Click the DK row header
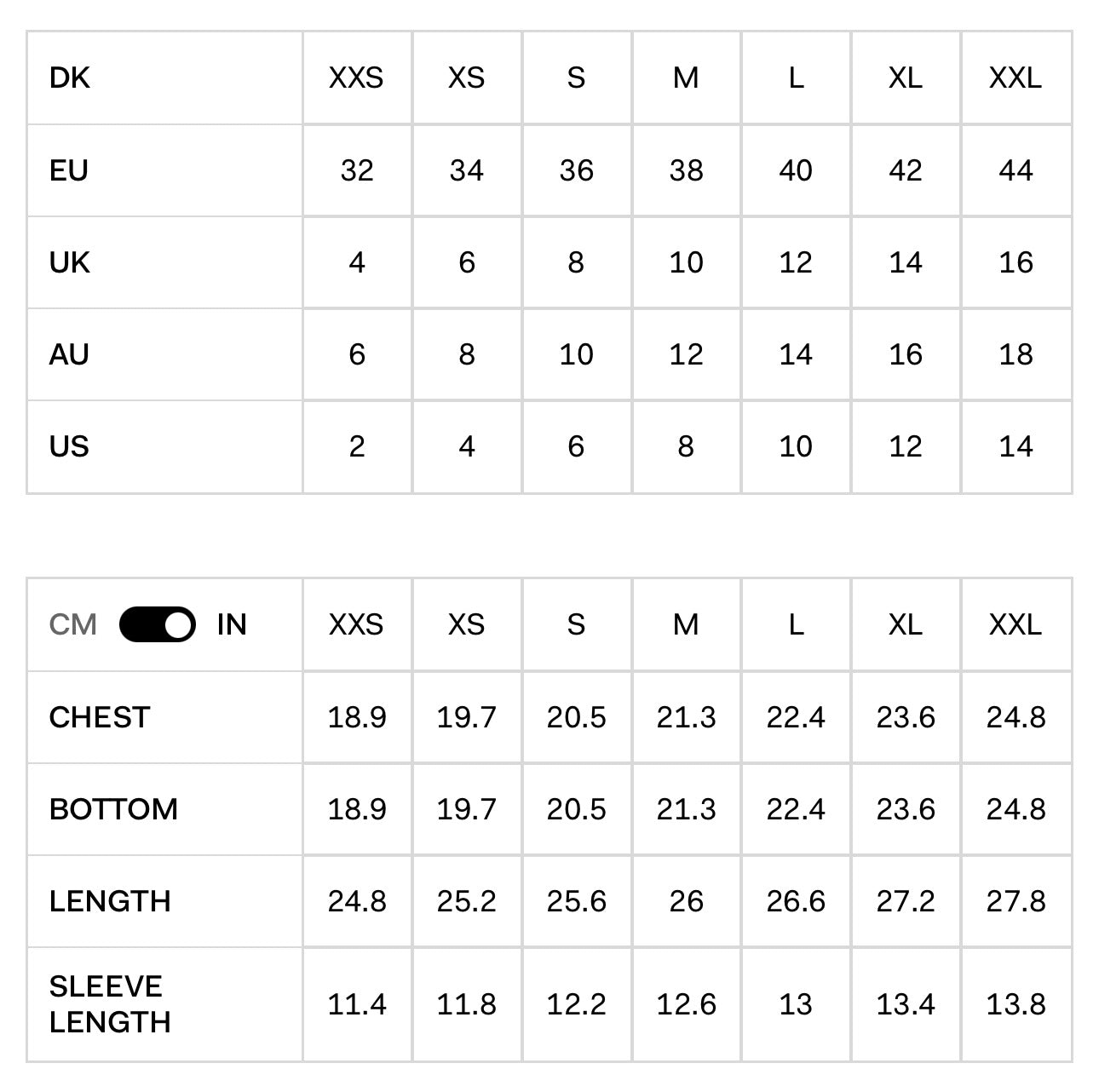This screenshot has height=1092, width=1099. pyautogui.click(x=70, y=78)
